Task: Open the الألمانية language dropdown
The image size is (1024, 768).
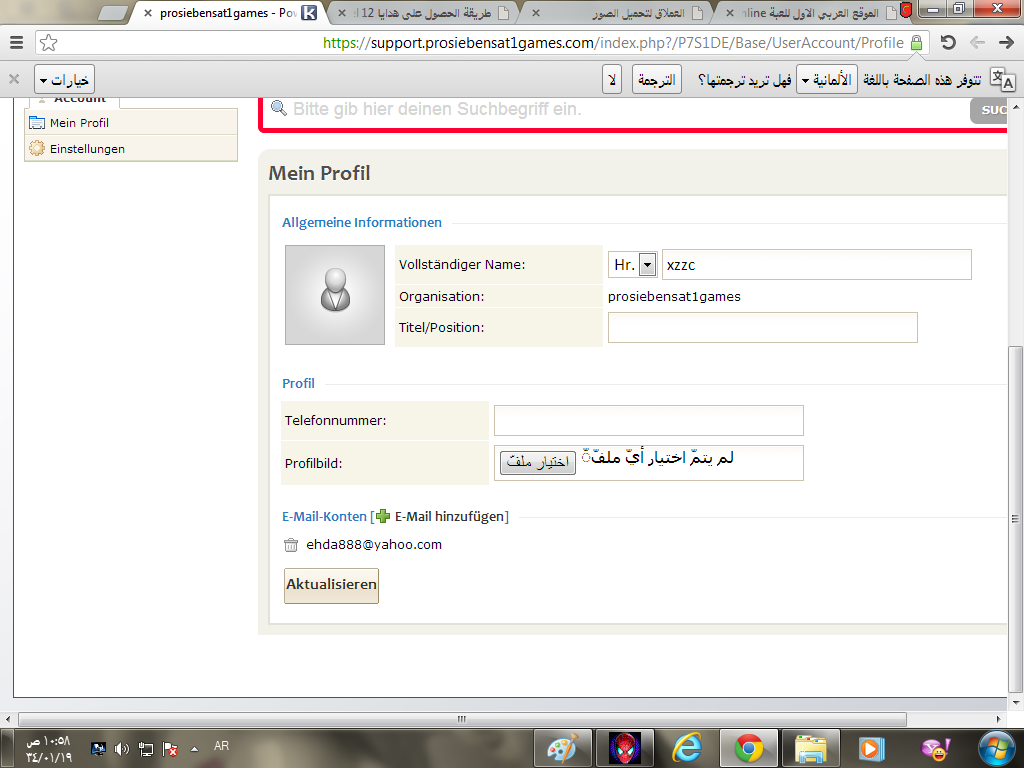Action: click(827, 80)
